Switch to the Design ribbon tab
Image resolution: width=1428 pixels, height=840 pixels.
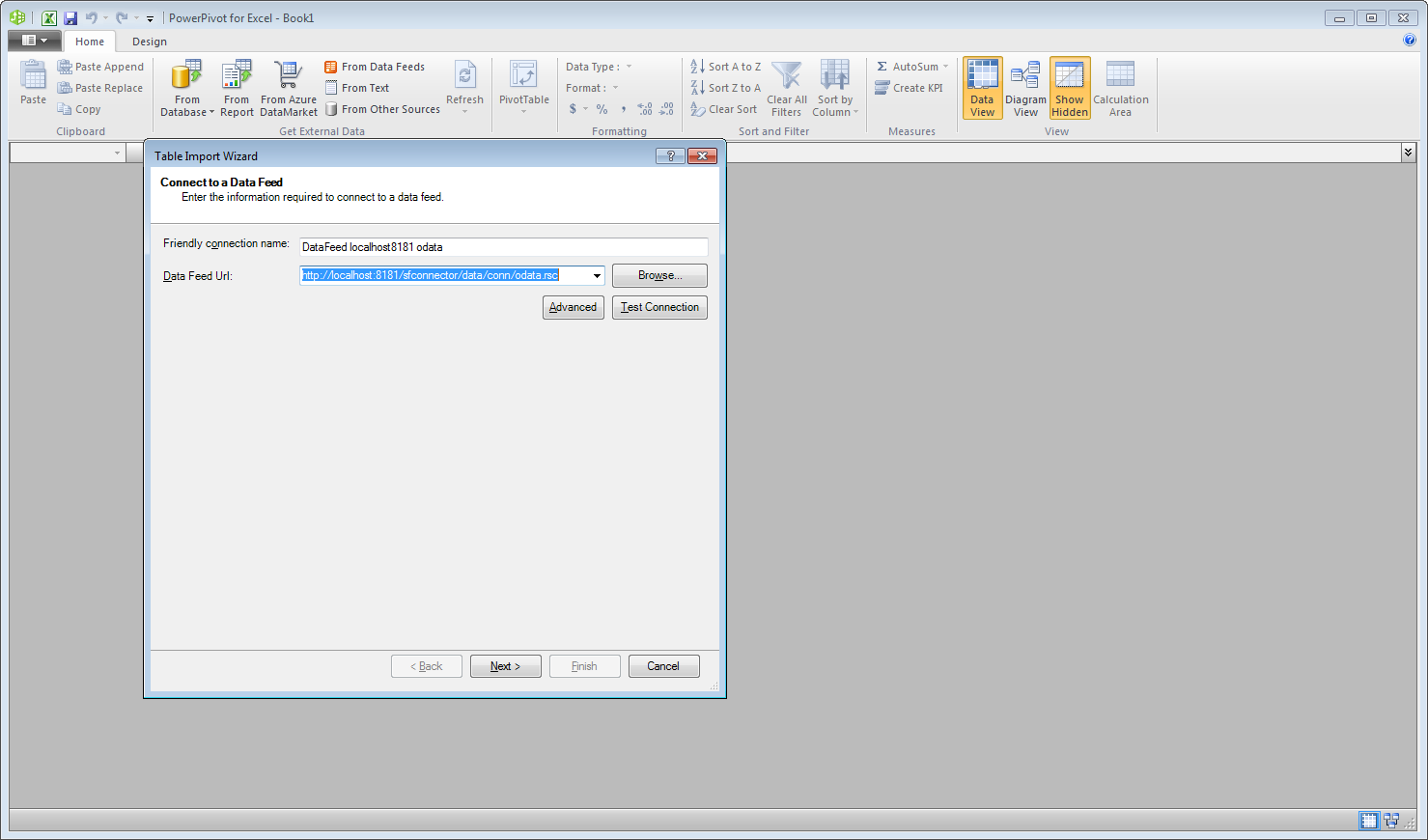click(148, 42)
